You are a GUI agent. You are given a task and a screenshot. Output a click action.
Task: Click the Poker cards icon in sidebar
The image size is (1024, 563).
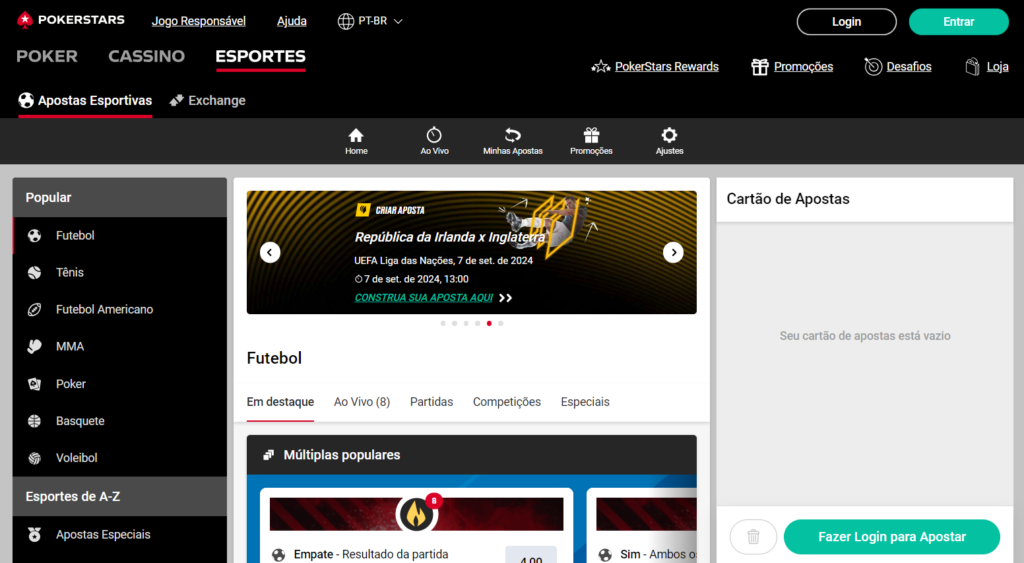coord(35,384)
